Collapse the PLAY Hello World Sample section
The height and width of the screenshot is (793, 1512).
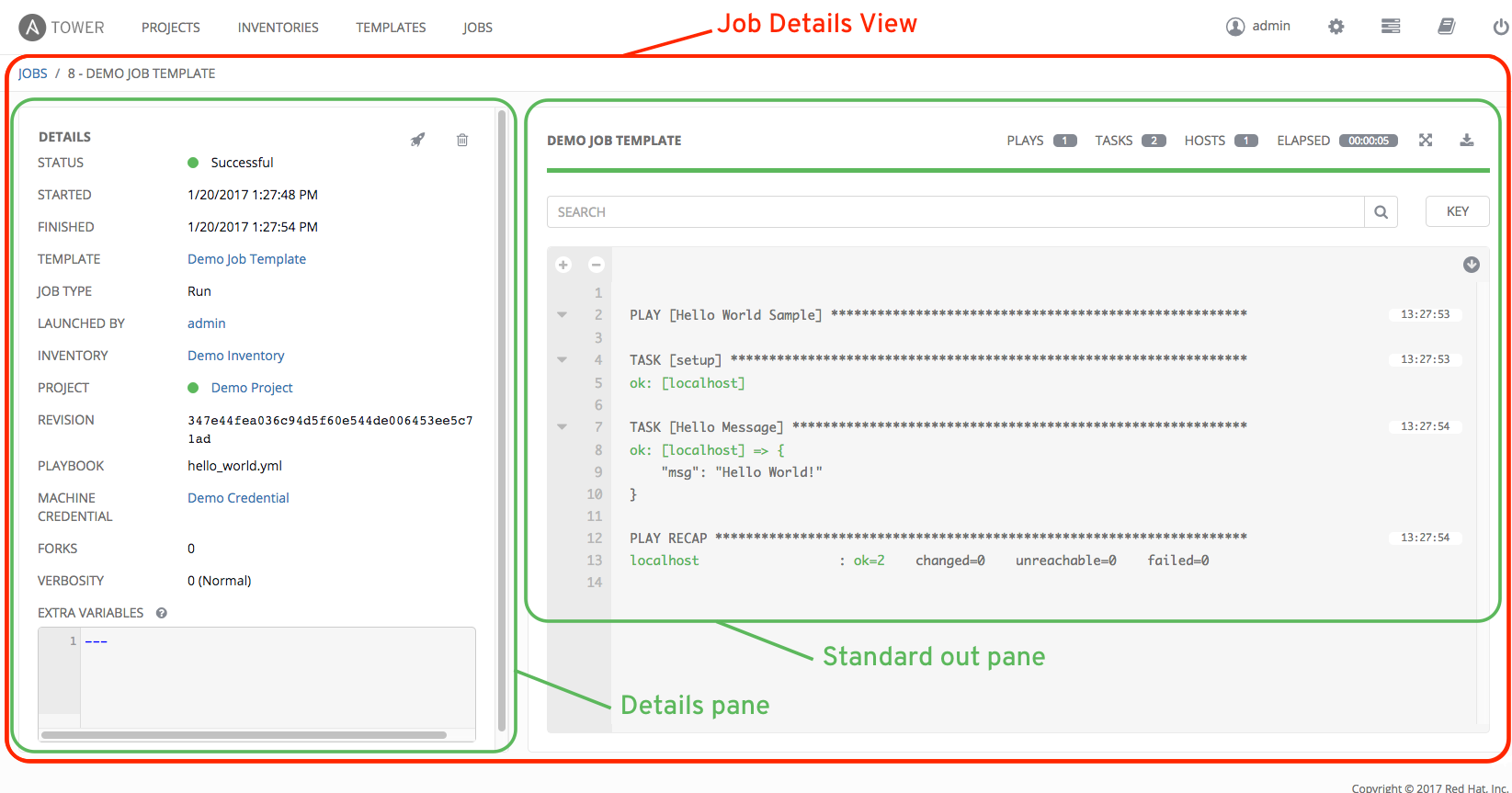point(563,314)
